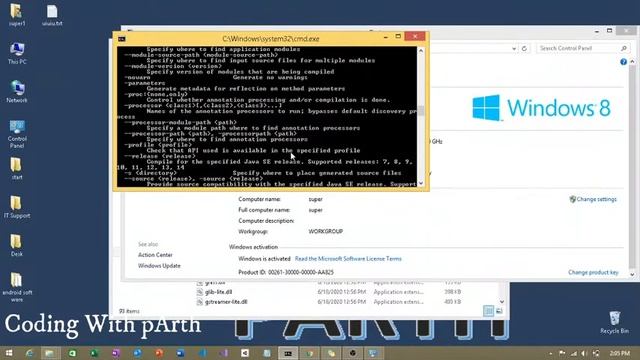Select the android soft ware folder
Image resolution: width=640 pixels, height=360 pixels.
(17, 287)
